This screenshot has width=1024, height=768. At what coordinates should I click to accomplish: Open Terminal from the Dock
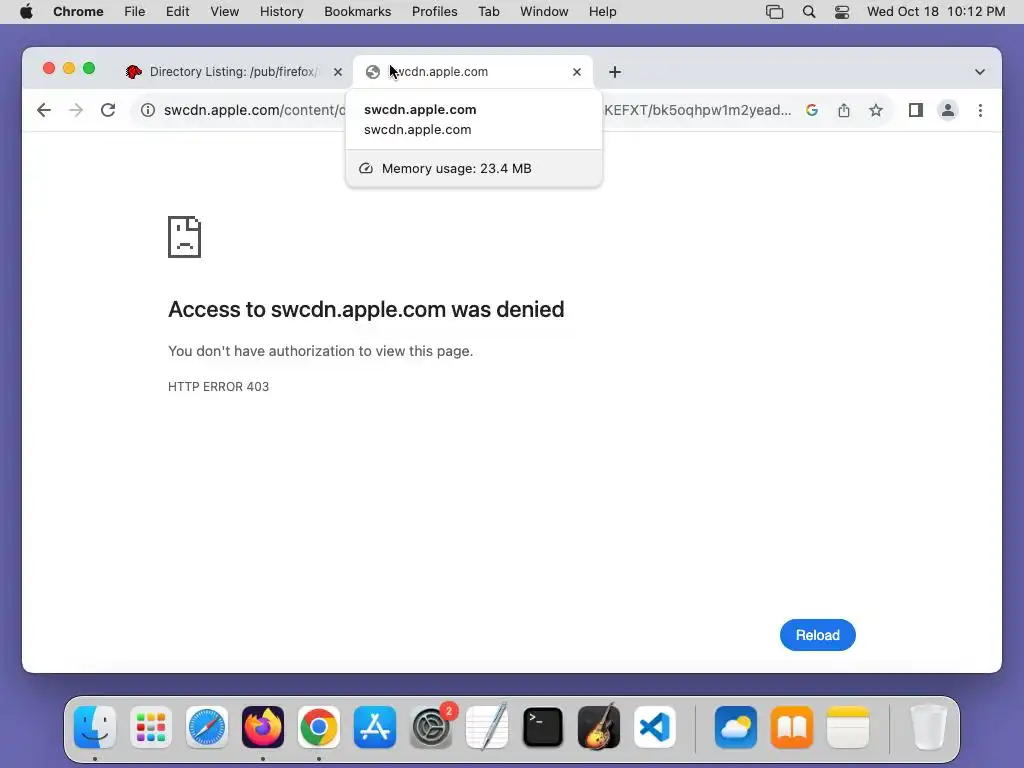[543, 727]
